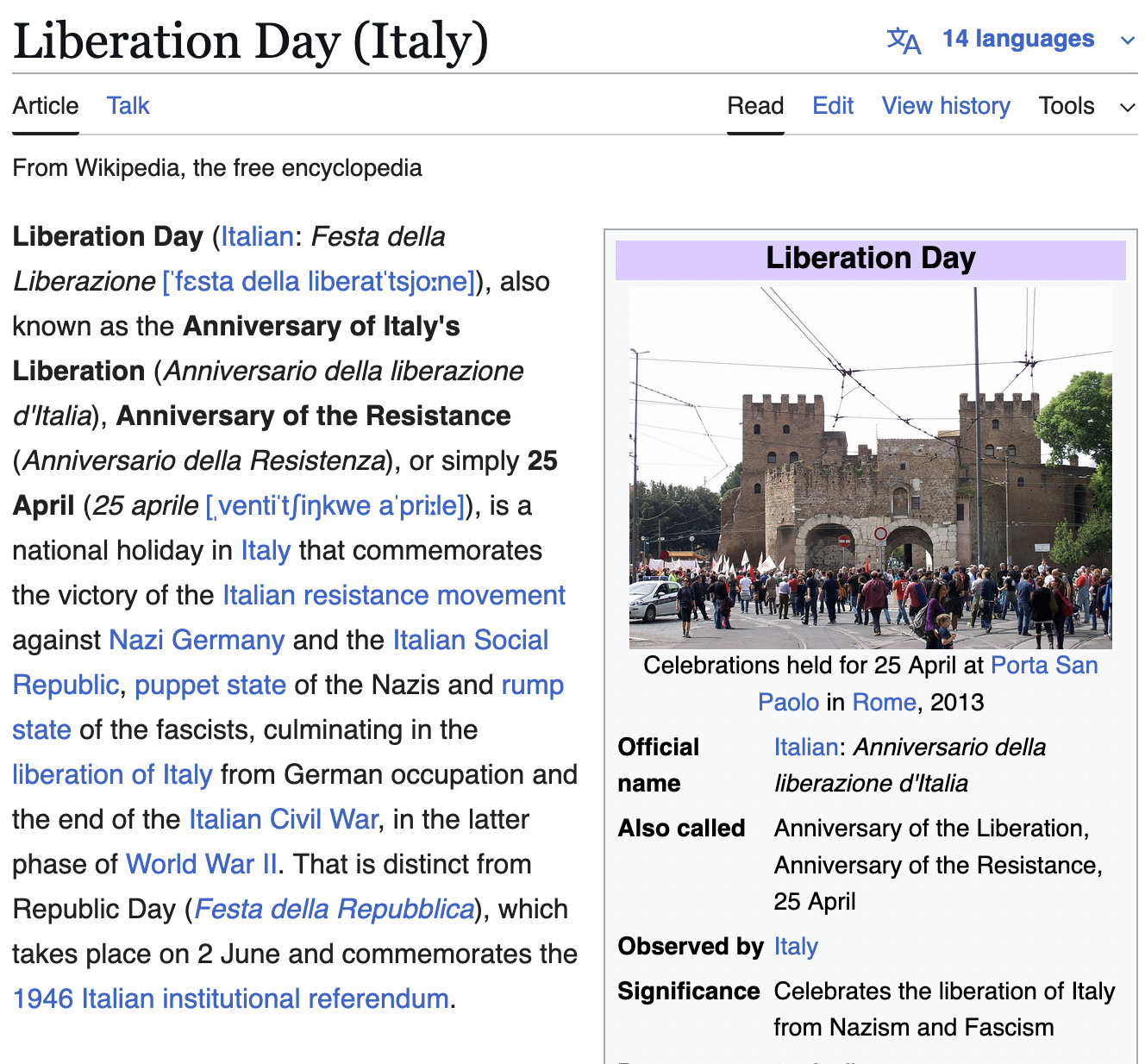Open the Rome link in image caption
This screenshot has width=1145, height=1064.
[x=884, y=702]
